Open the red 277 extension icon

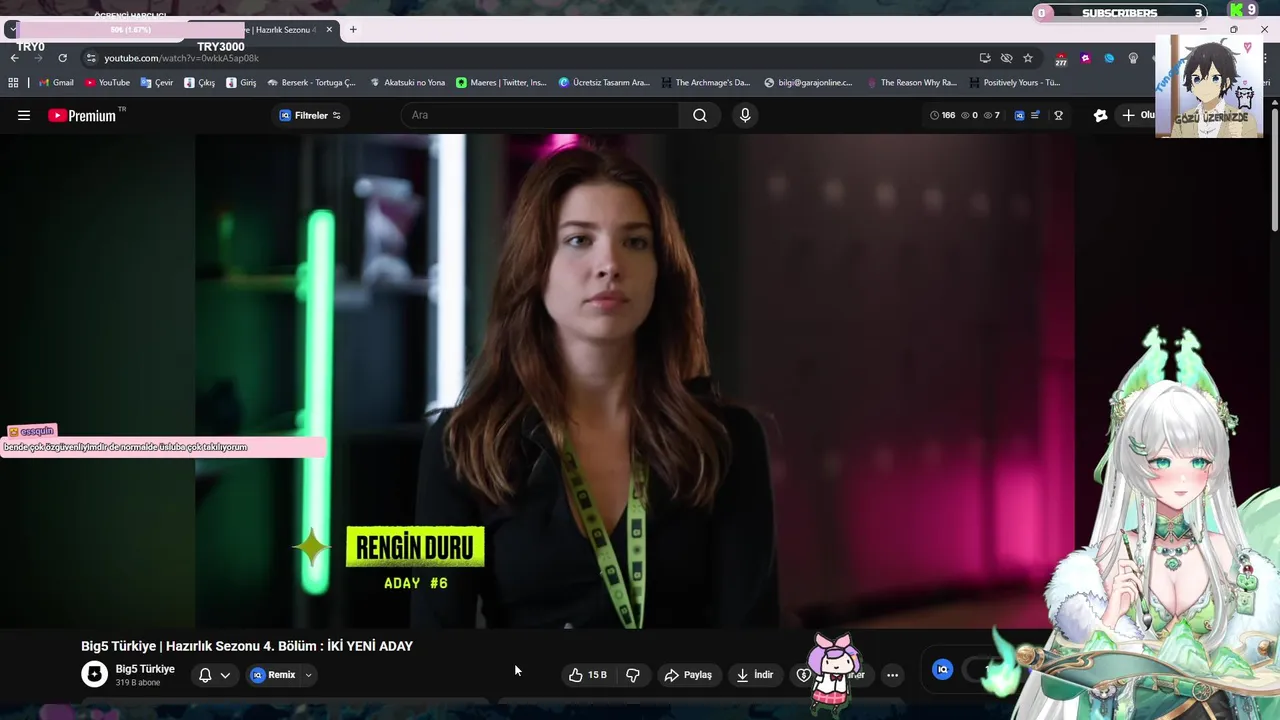tap(1061, 59)
